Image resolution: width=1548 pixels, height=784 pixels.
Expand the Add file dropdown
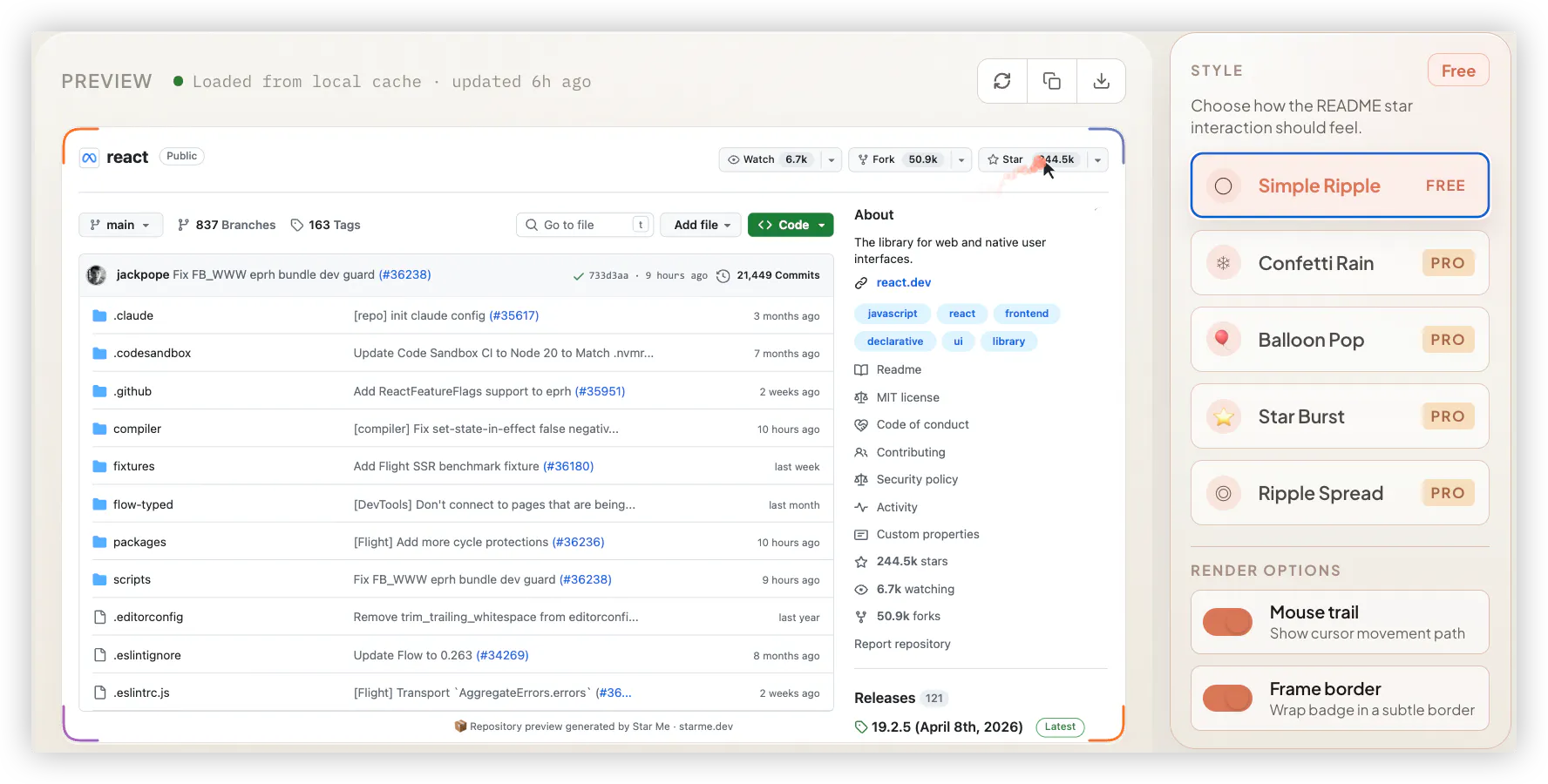pyautogui.click(x=702, y=225)
